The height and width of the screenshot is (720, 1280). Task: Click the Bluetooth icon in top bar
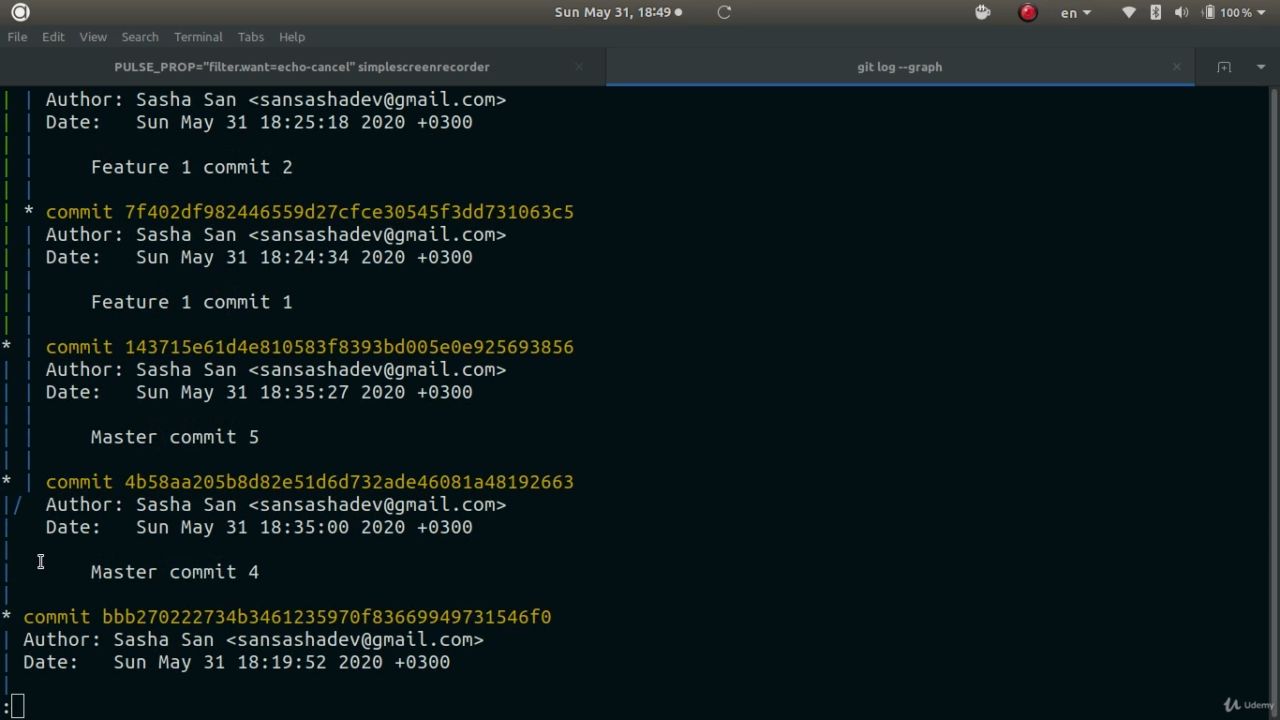click(1156, 13)
